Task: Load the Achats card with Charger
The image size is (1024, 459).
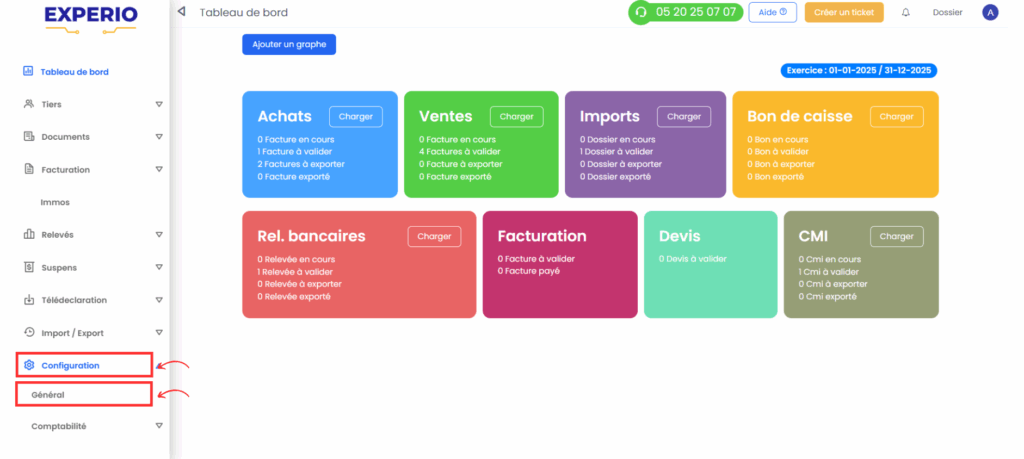Action: pyautogui.click(x=355, y=116)
